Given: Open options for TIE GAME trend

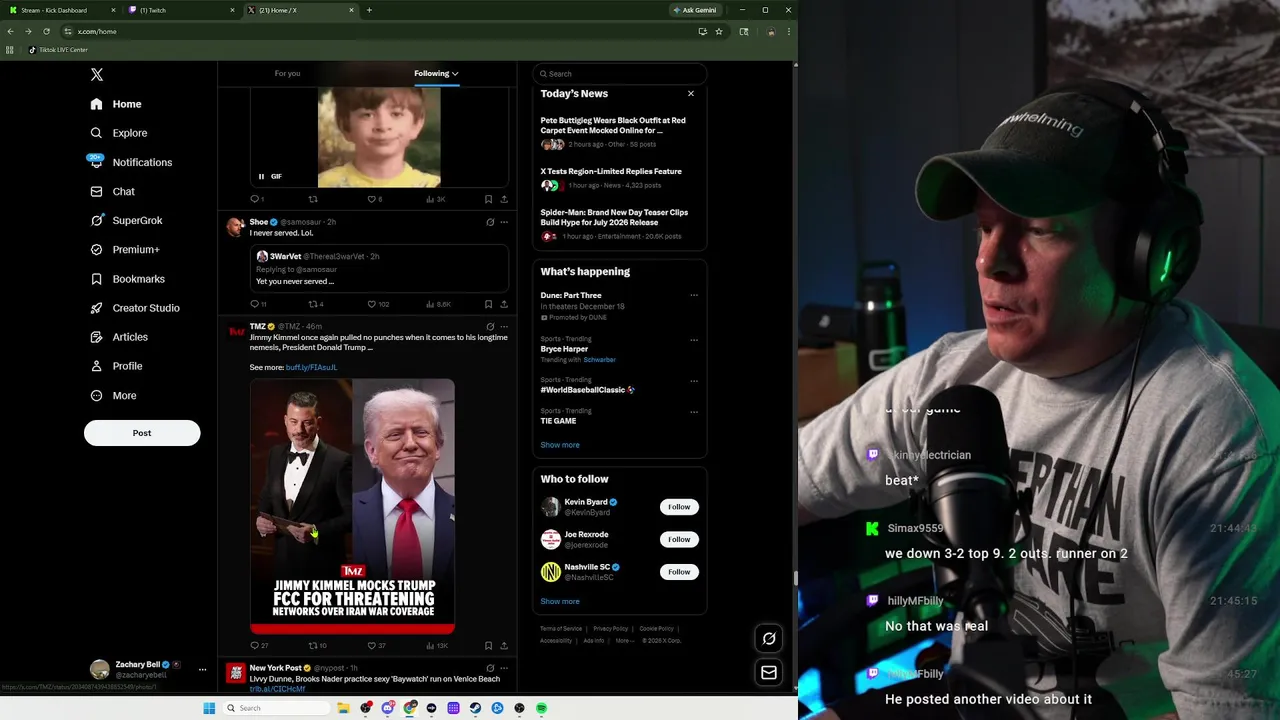Looking at the screenshot, I should click(x=694, y=412).
